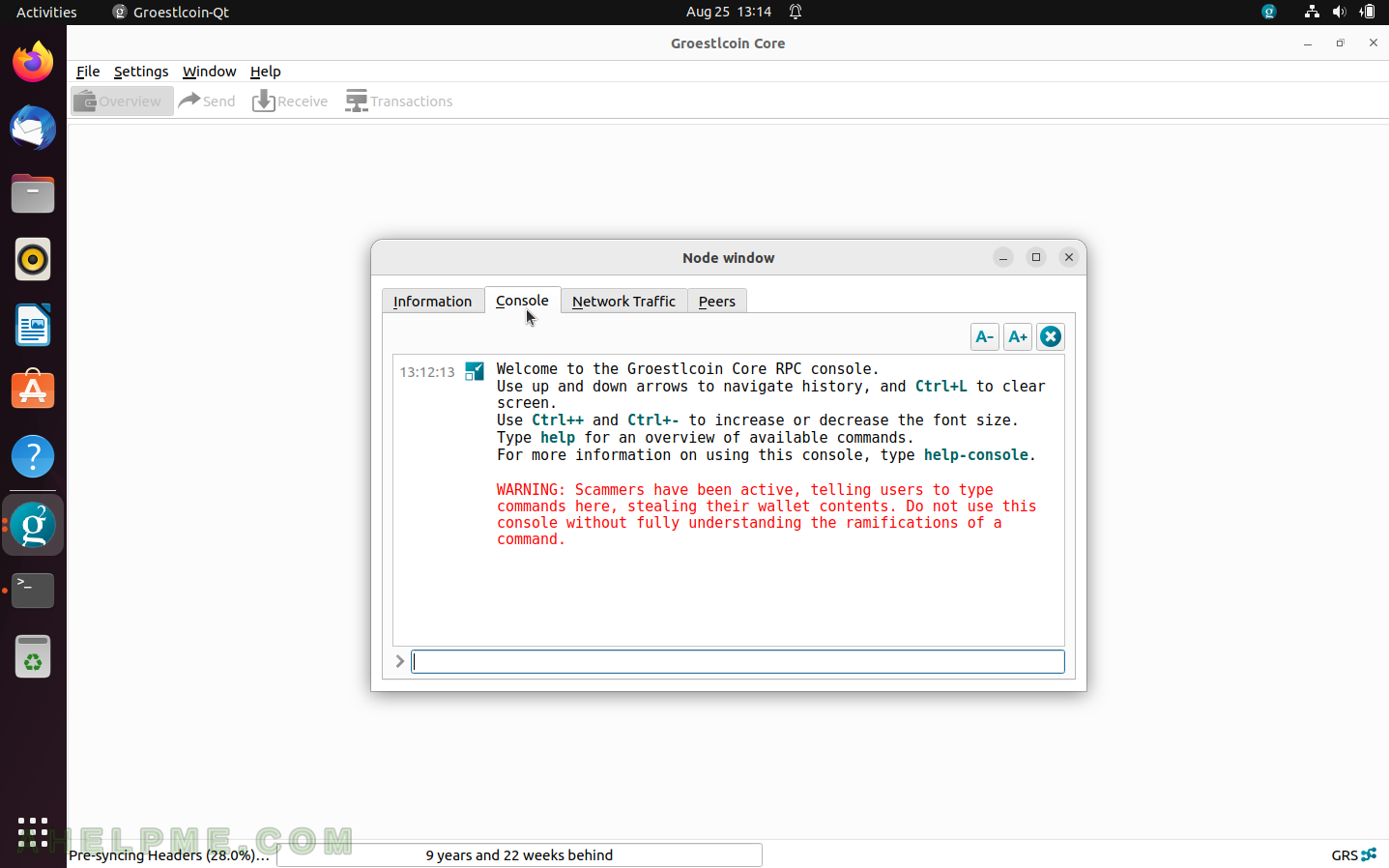Click the Pre-syncing Headers status text
This screenshot has width=1389, height=868.
click(x=169, y=855)
